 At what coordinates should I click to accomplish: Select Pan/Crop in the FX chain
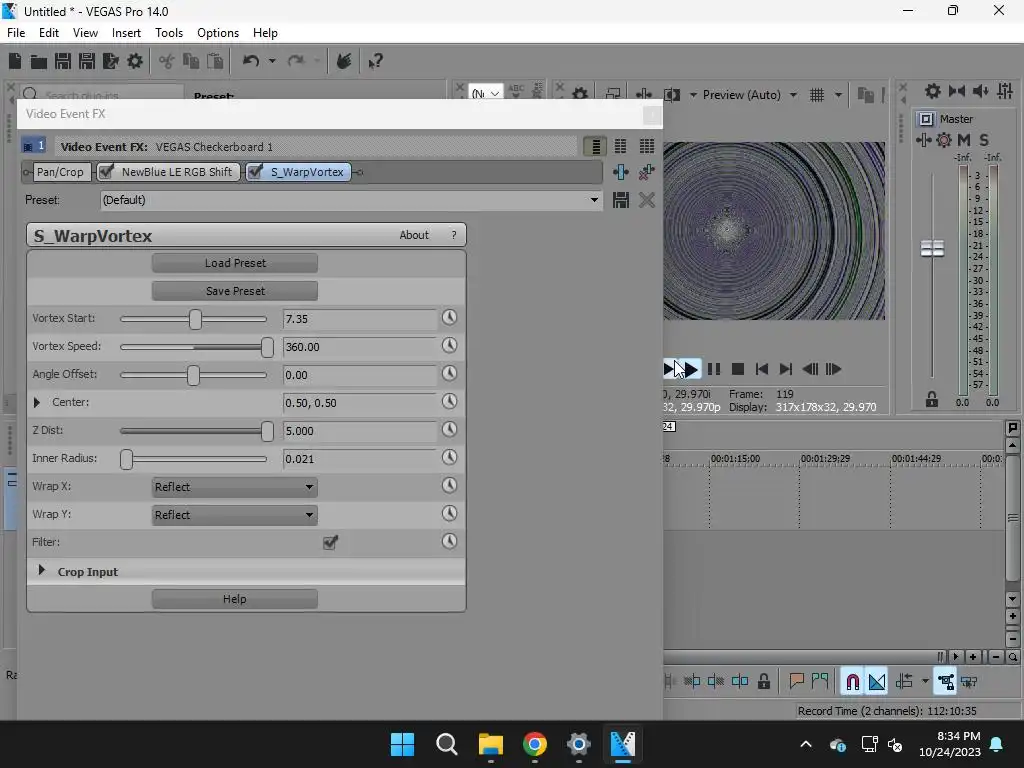[60, 172]
